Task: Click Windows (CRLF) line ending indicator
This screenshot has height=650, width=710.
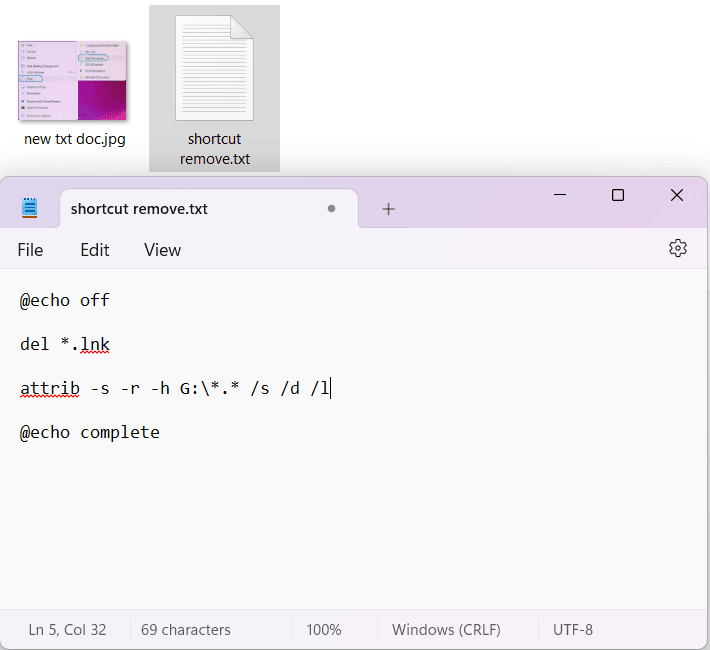Action: [x=446, y=630]
